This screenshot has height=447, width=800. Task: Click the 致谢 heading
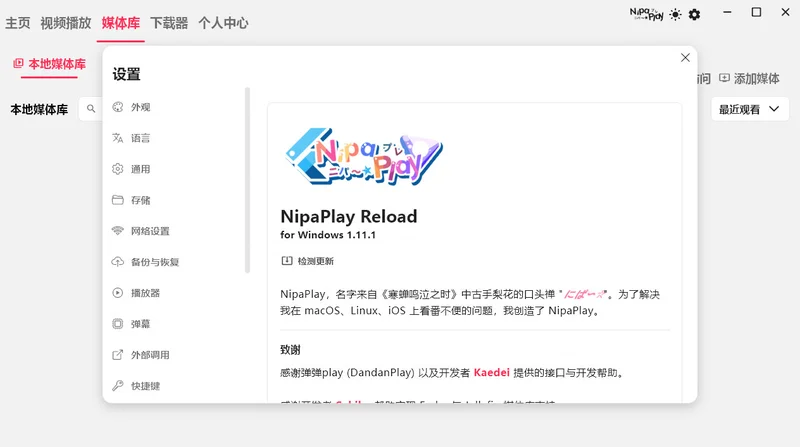(290, 350)
